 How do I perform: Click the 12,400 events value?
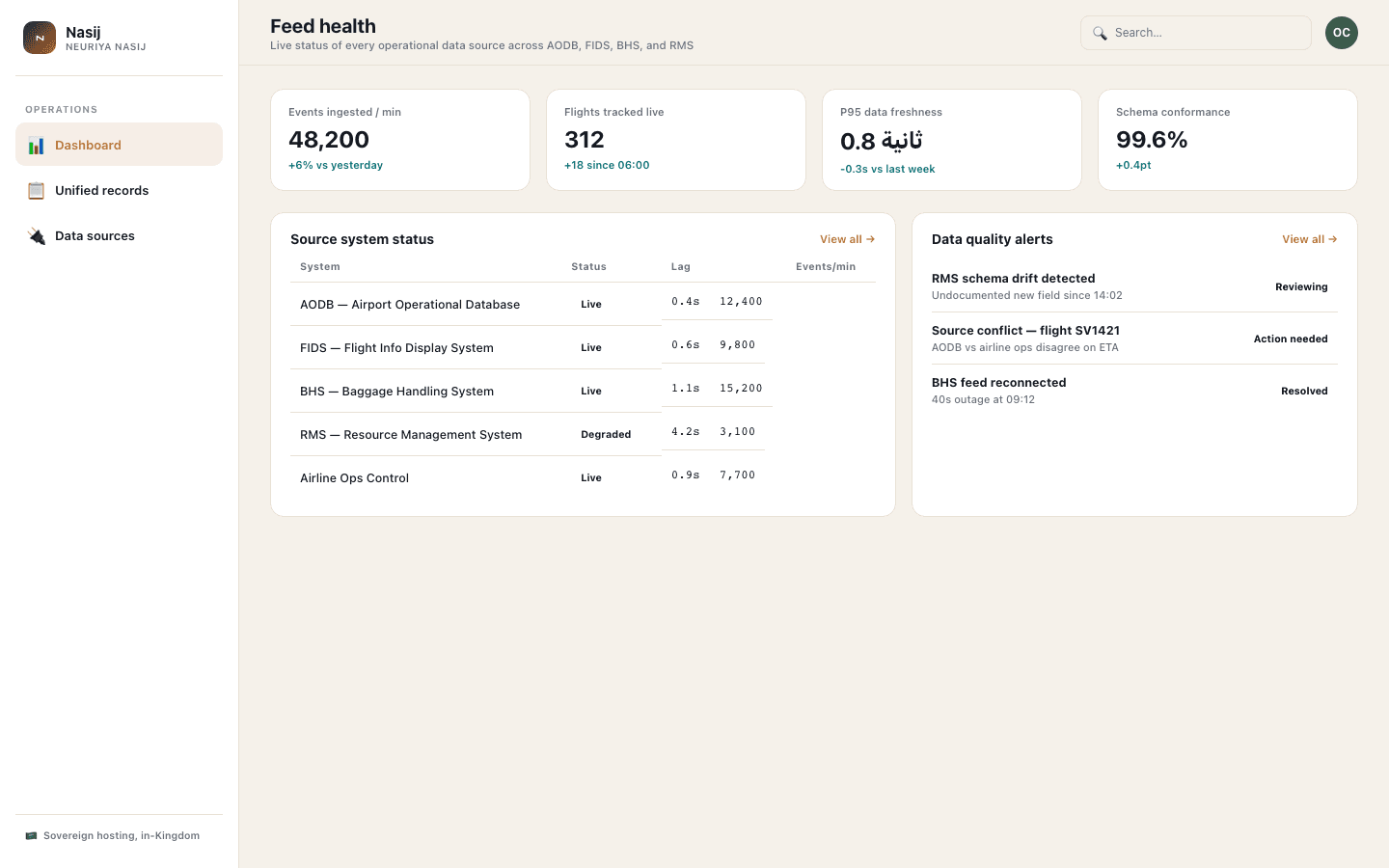coord(741,302)
